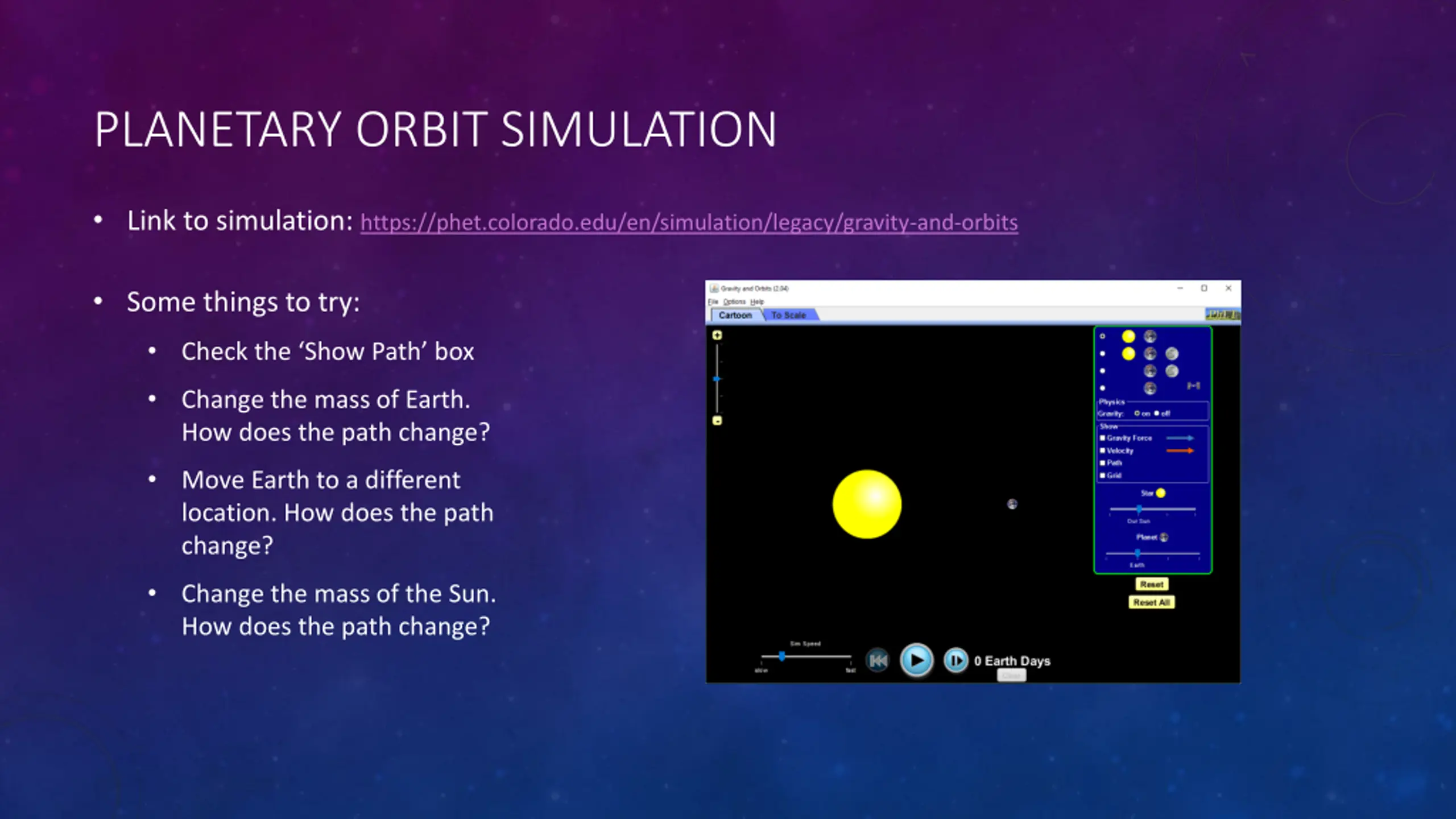Turn gravity off with the radio button

coord(1157,413)
